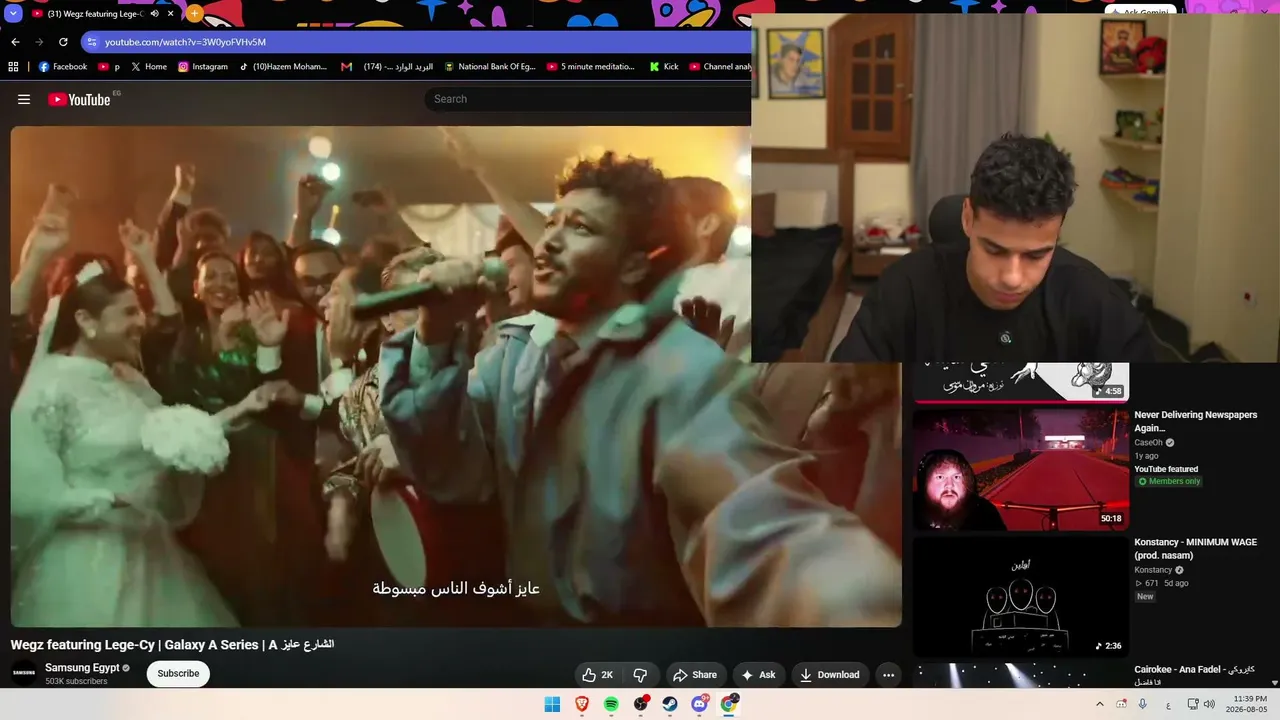Viewport: 1280px width, 720px height.
Task: Open Never Delivering Newspapers Again thumbnail
Action: tap(1021, 469)
